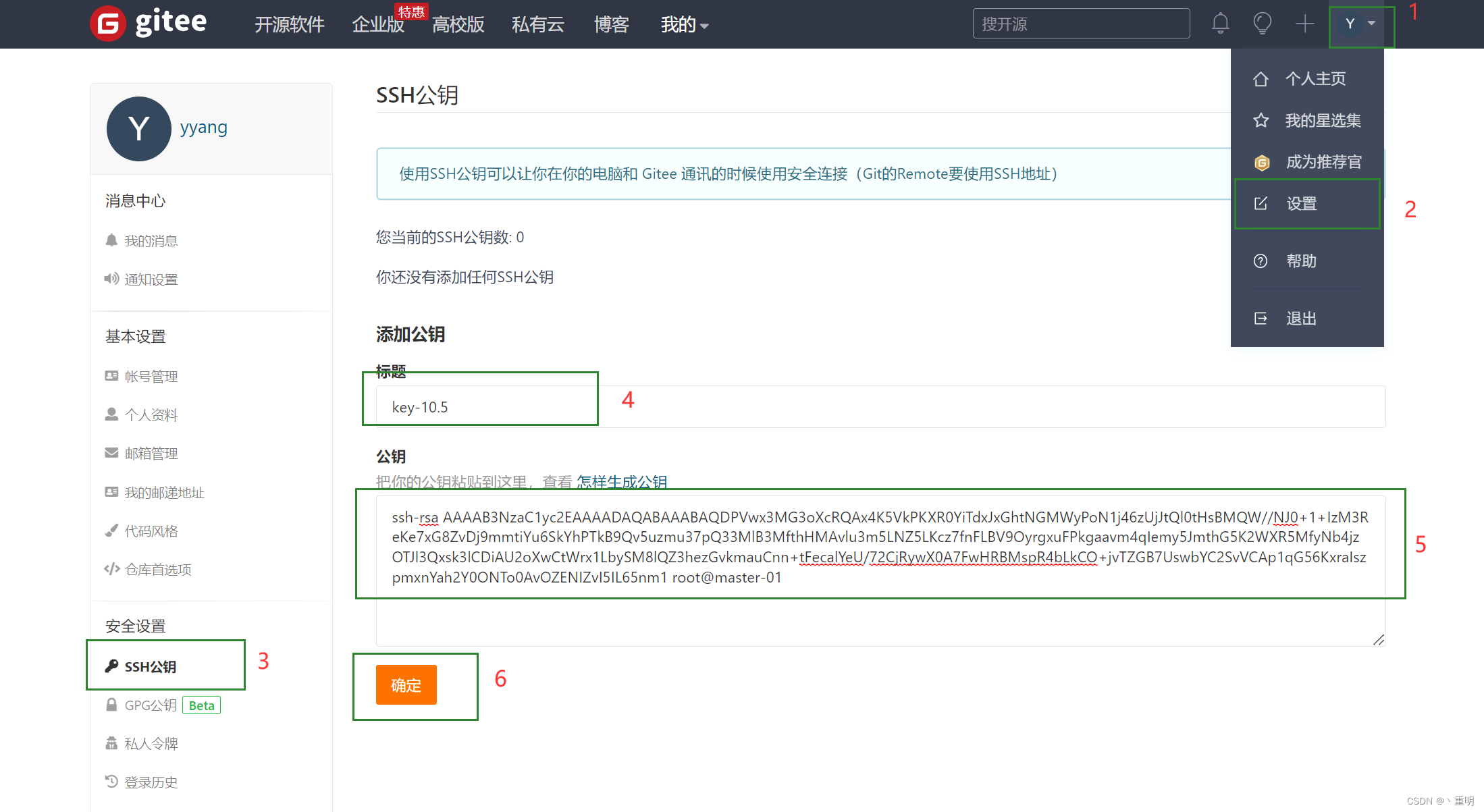Open 邮箱管理 in the sidebar
Screen dimensions: 1484x812
(x=151, y=454)
